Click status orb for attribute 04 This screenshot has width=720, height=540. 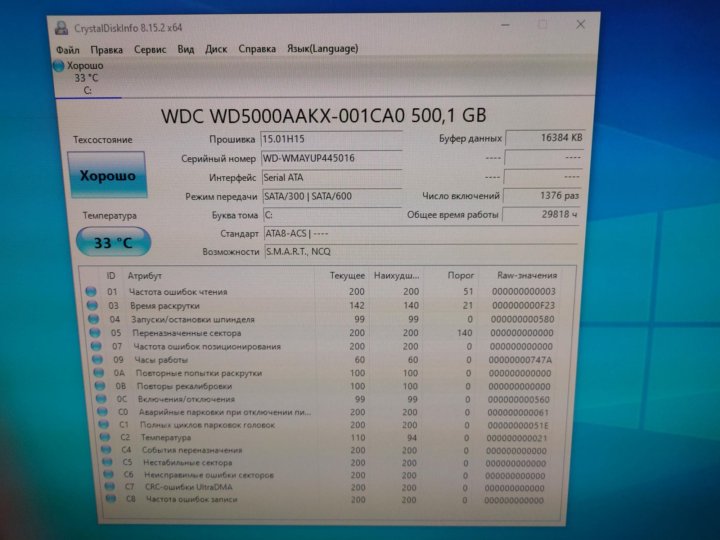[94, 319]
